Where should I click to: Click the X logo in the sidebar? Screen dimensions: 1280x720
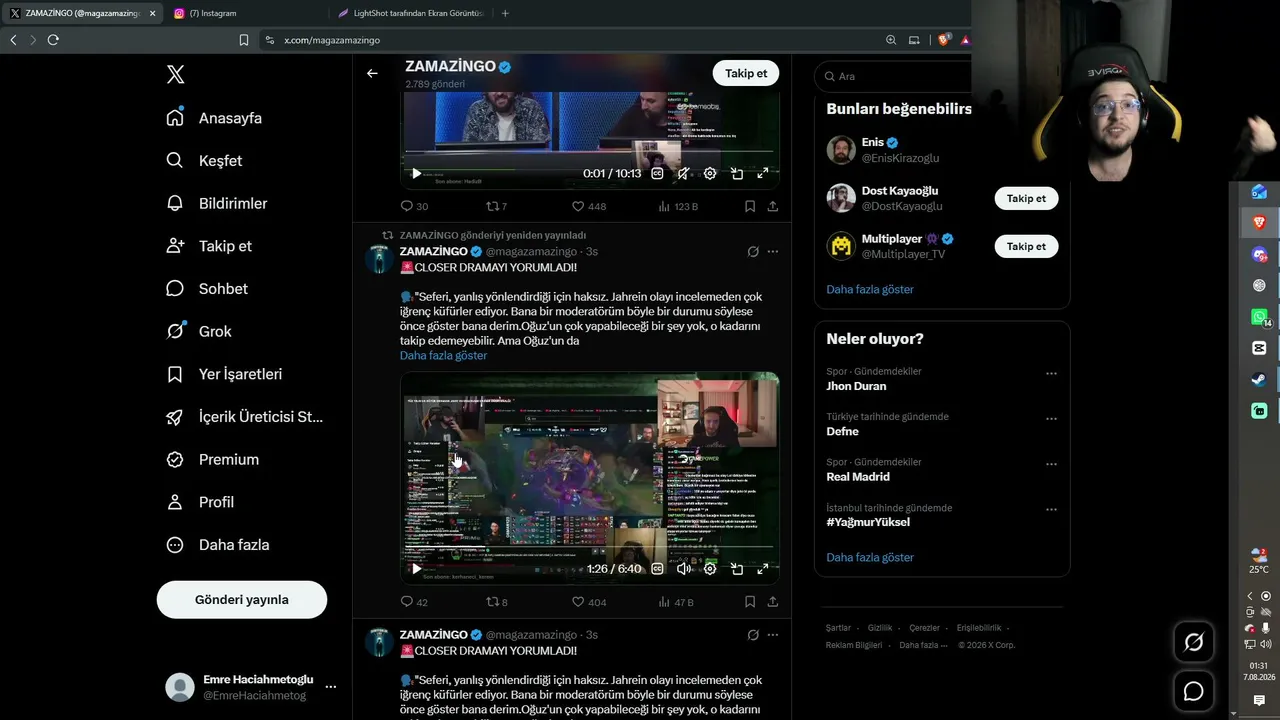point(175,74)
